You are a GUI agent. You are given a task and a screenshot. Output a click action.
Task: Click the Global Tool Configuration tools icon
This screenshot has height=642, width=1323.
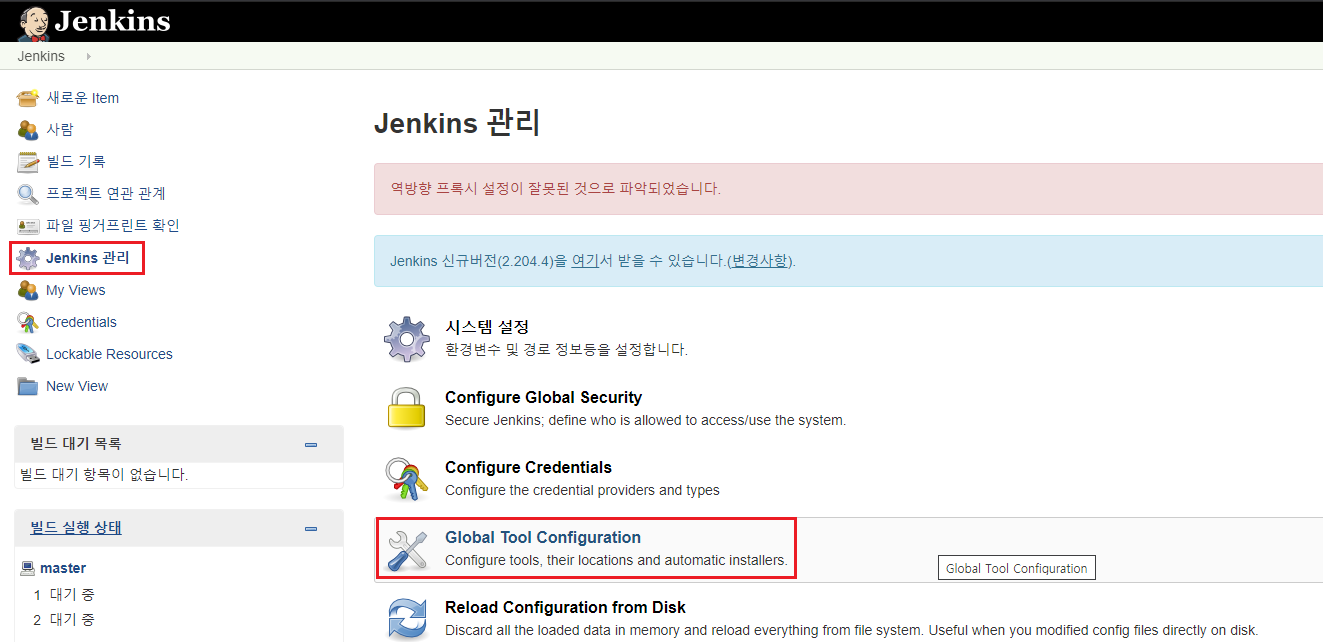tap(407, 549)
